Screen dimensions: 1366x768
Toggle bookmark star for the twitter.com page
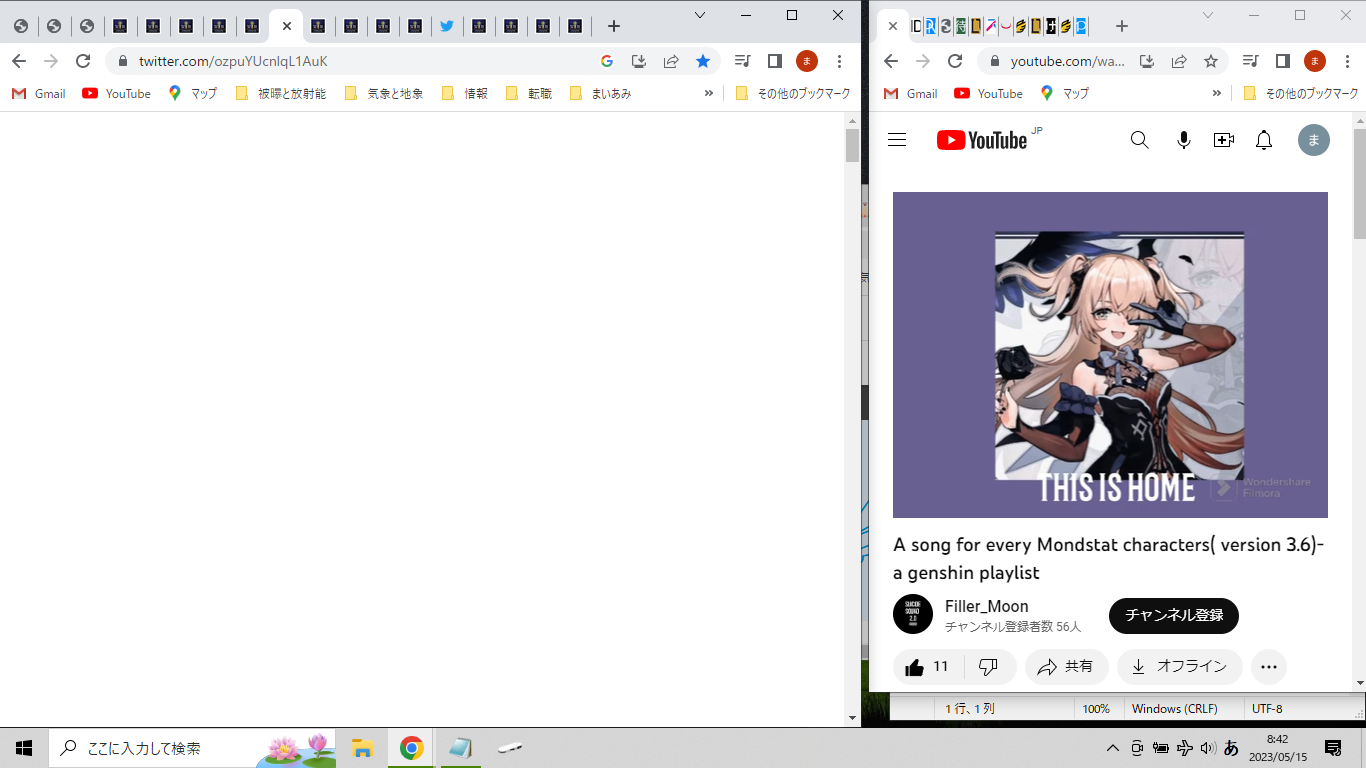703,61
